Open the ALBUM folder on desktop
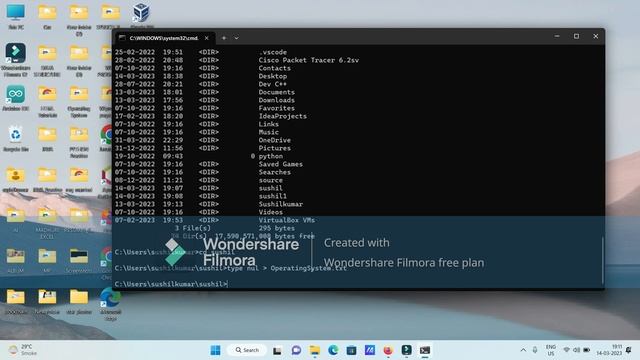Screen dimensions: 640x360 16,260
